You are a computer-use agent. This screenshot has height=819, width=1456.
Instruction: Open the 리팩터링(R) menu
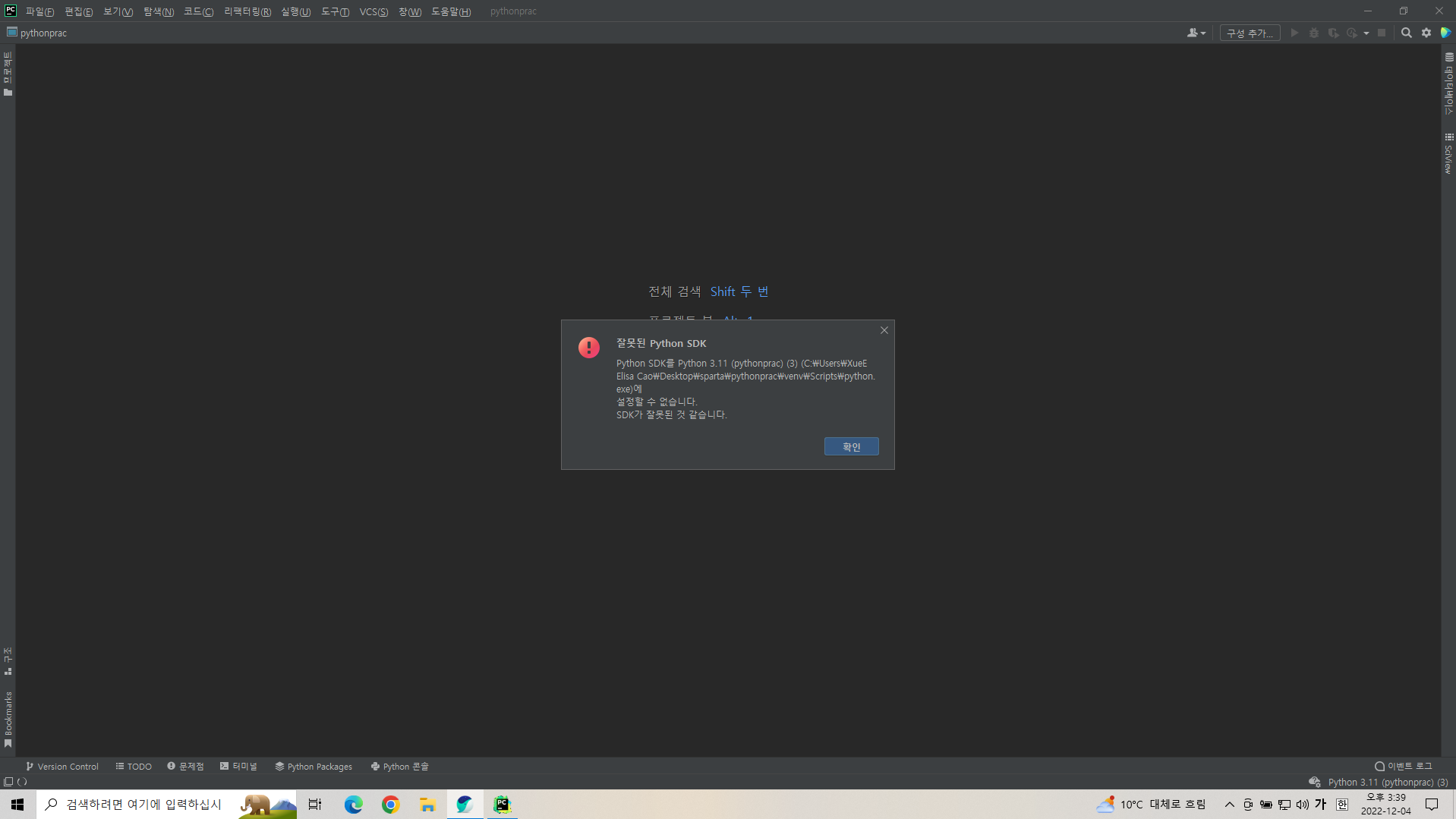pyautogui.click(x=247, y=11)
